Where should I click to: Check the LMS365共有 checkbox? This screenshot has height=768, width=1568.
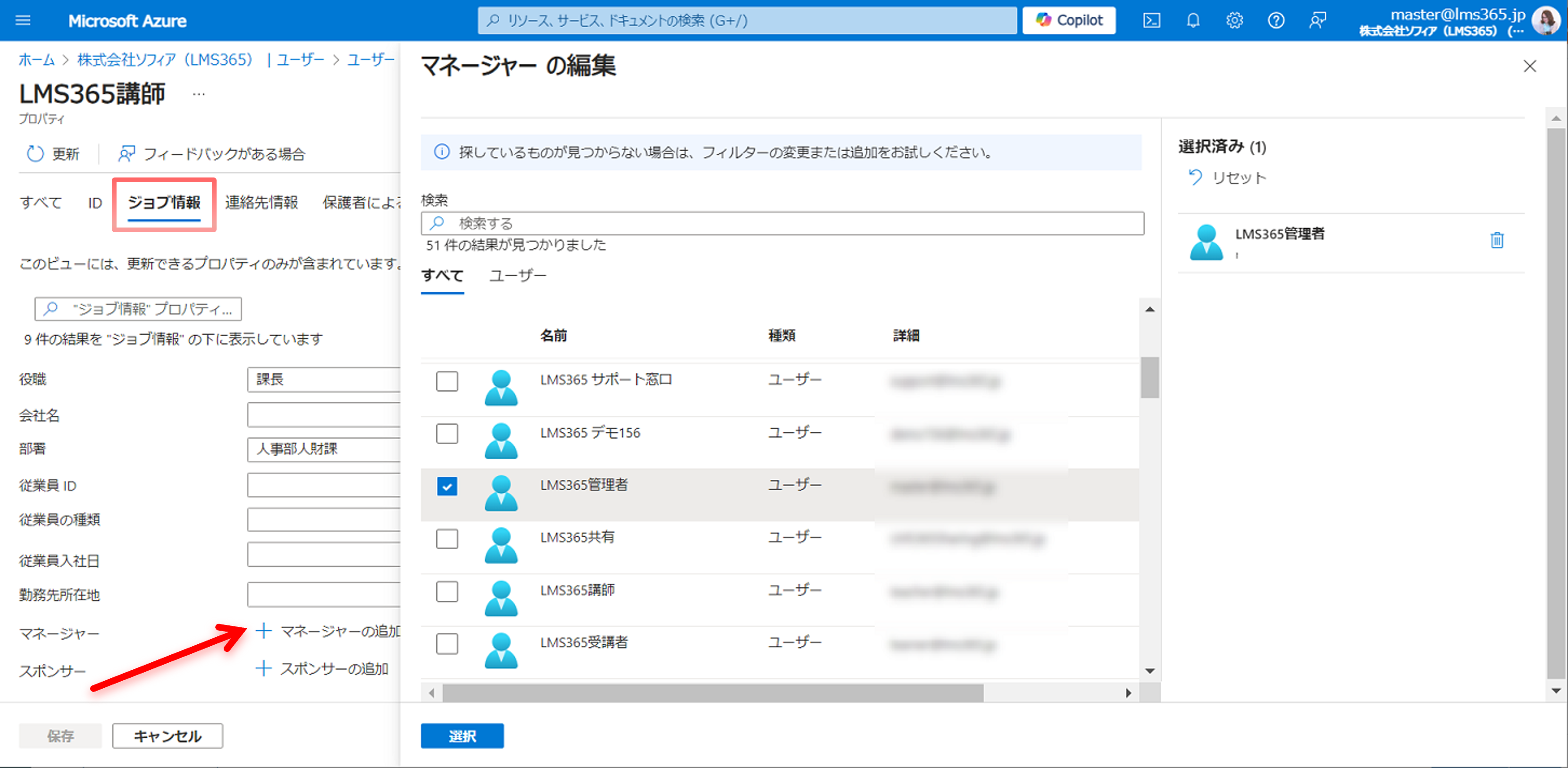447,539
